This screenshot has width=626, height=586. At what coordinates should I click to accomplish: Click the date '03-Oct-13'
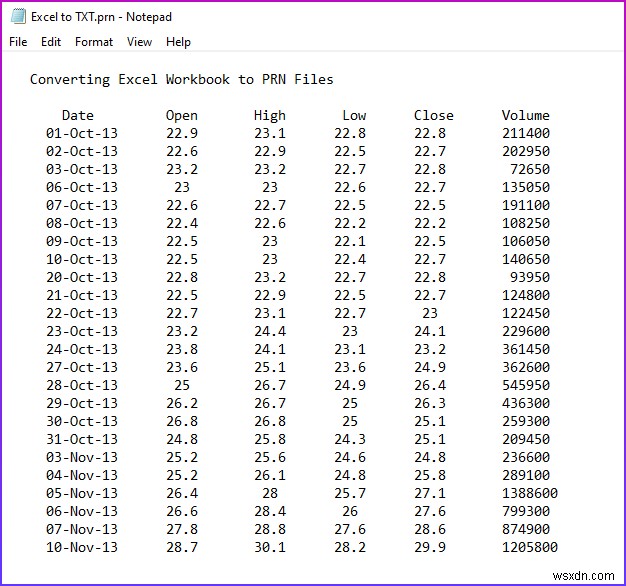pyautogui.click(x=82, y=169)
